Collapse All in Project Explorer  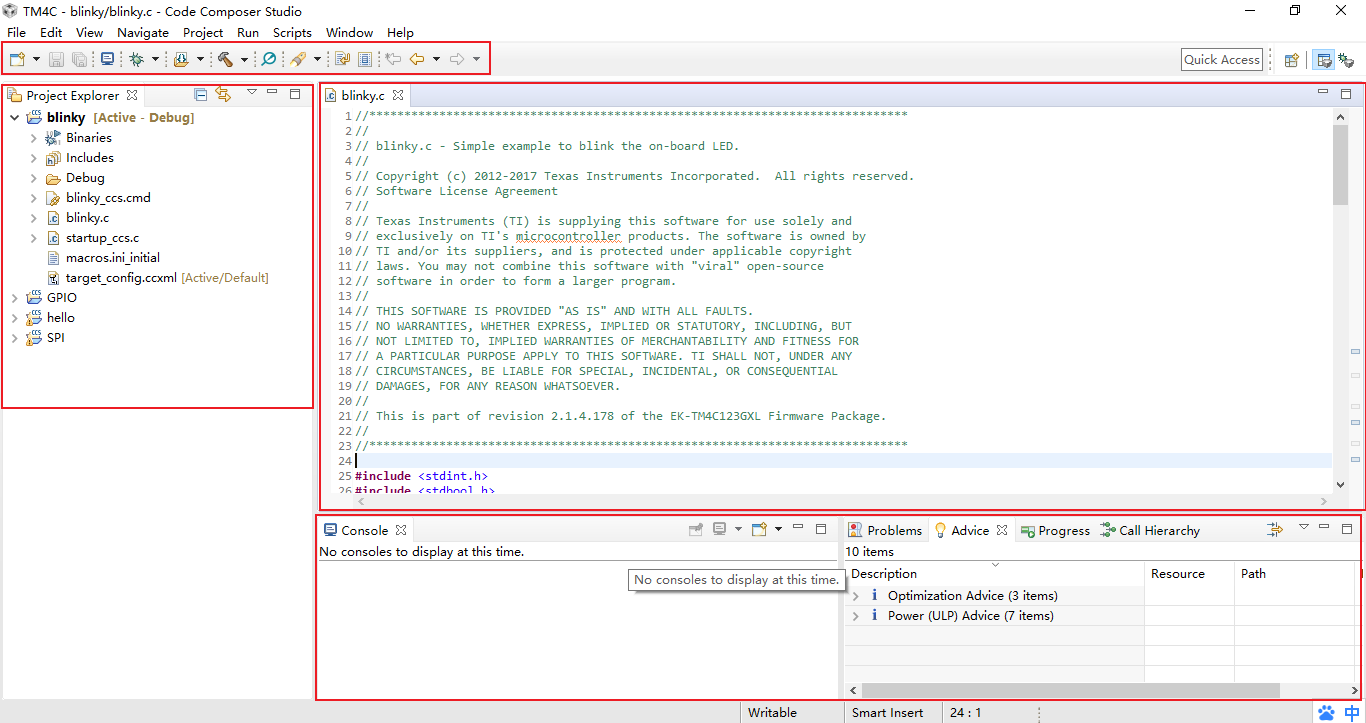pyautogui.click(x=201, y=95)
